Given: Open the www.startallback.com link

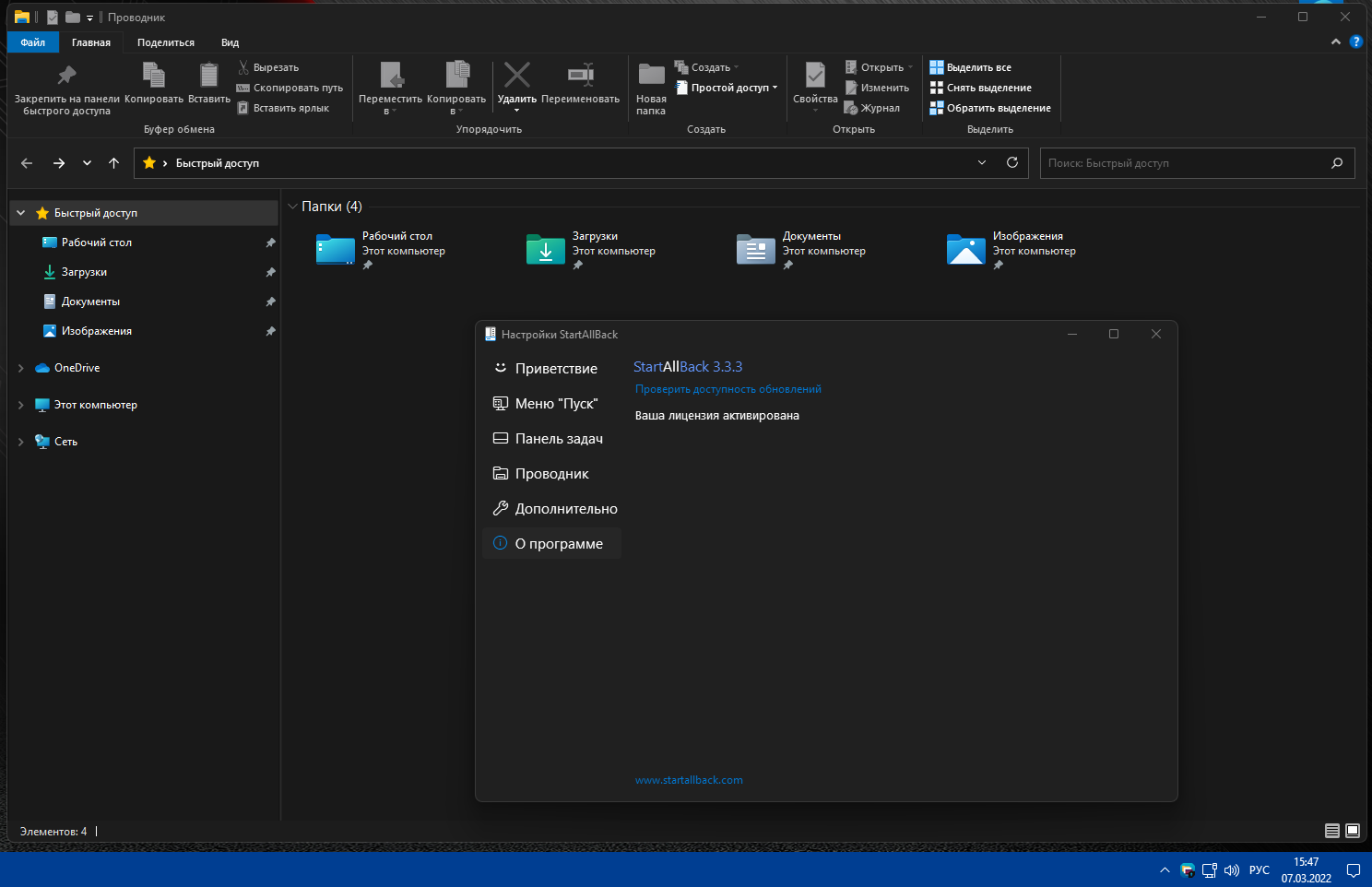Looking at the screenshot, I should coord(689,780).
